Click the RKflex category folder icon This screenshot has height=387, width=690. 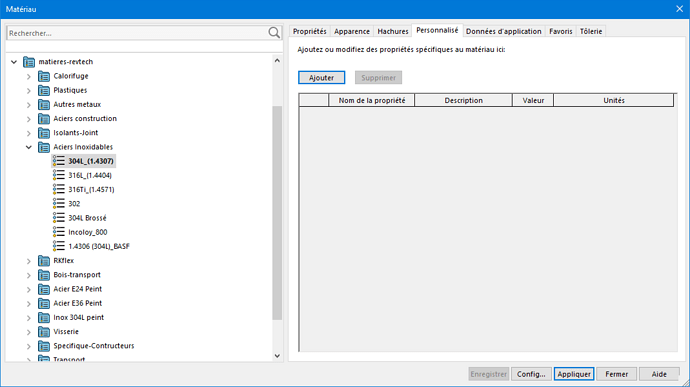(44, 261)
